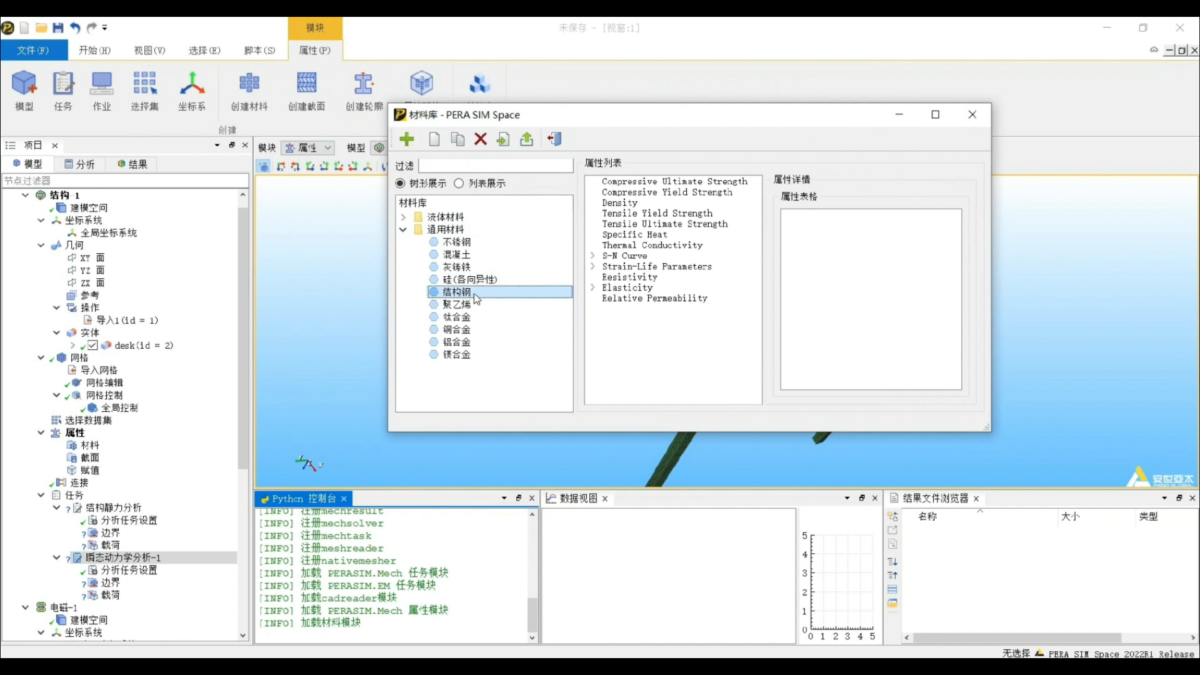Click the 节点过滤器 search field
Image resolution: width=1200 pixels, height=675 pixels.
(x=125, y=181)
